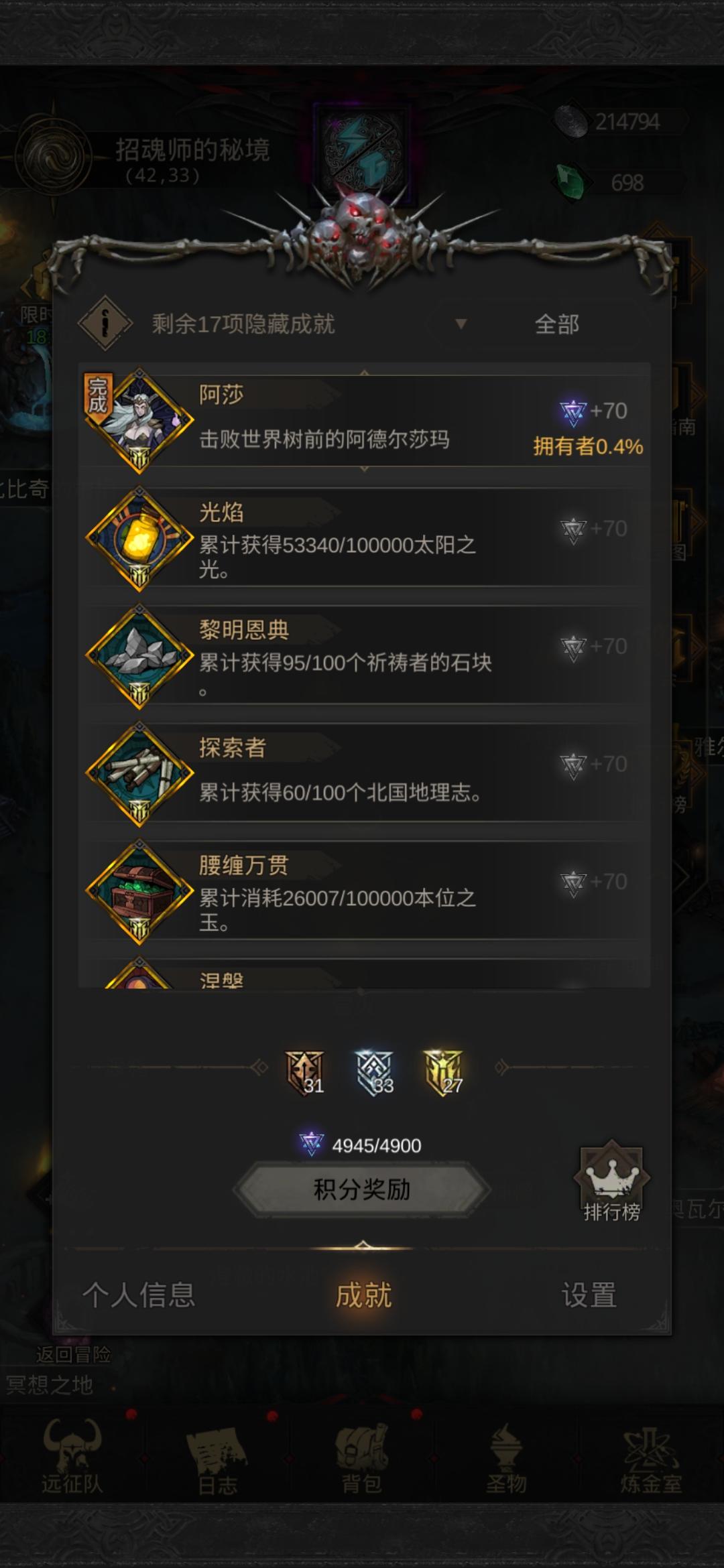Click the 4945/4900 points progress indicator
The width and height of the screenshot is (724, 1568).
pos(361,1145)
